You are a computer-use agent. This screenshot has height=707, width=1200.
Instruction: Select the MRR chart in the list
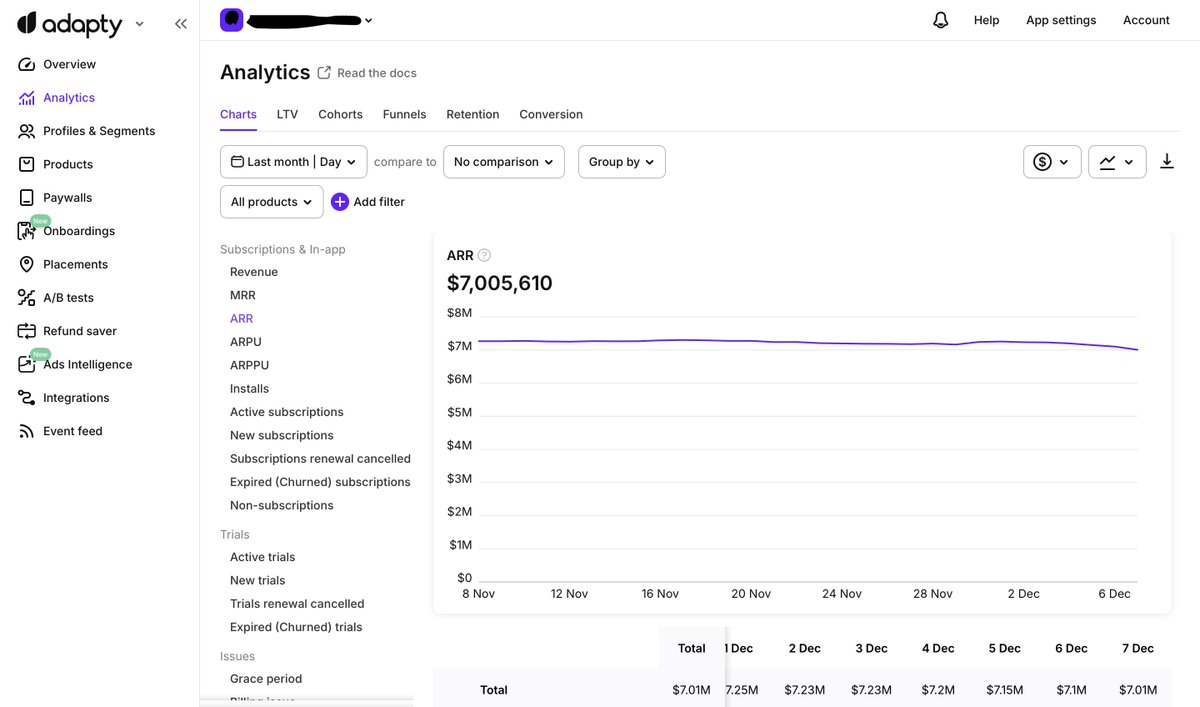pos(243,295)
